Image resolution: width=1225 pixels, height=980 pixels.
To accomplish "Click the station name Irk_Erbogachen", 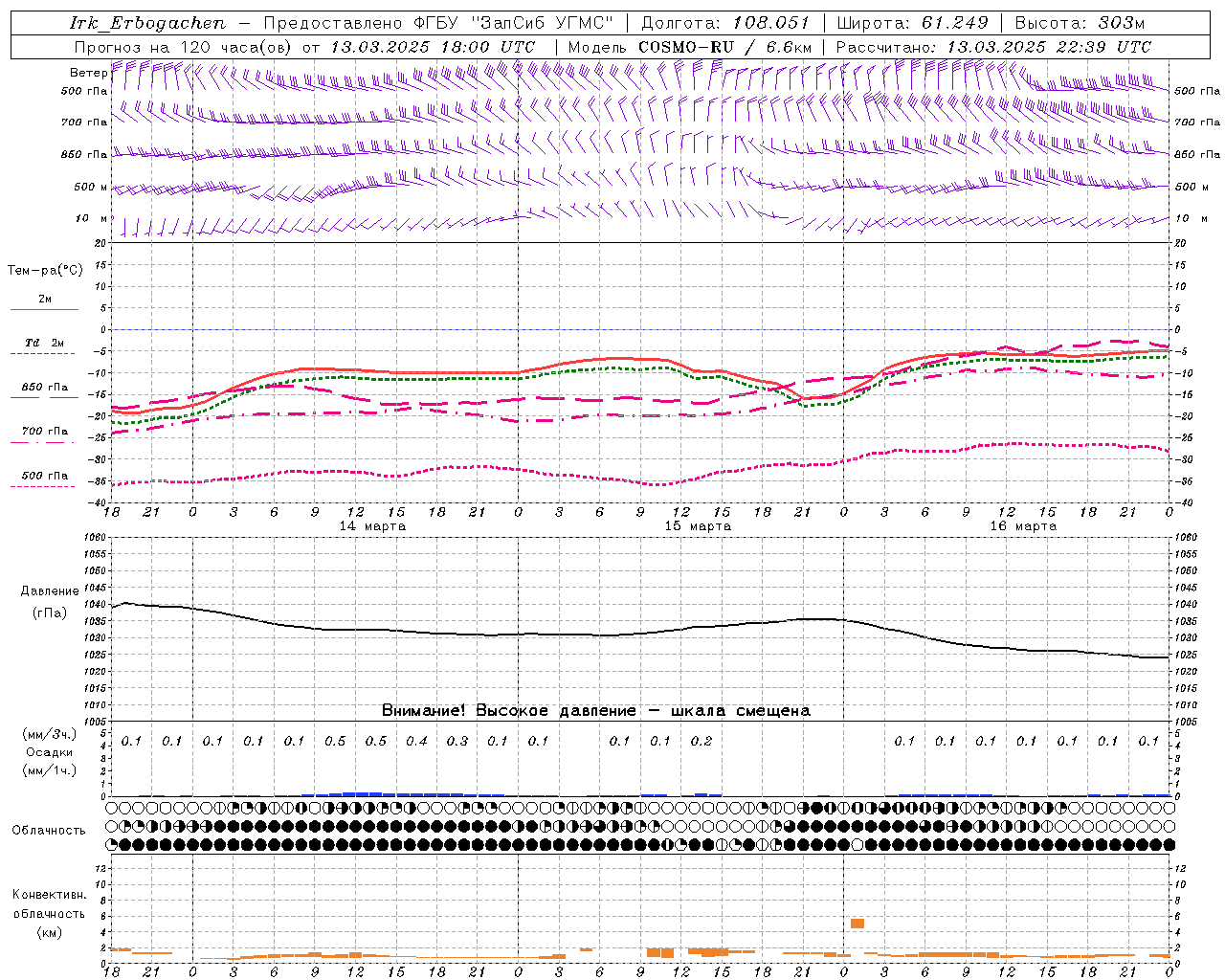I will pyautogui.click(x=148, y=23).
